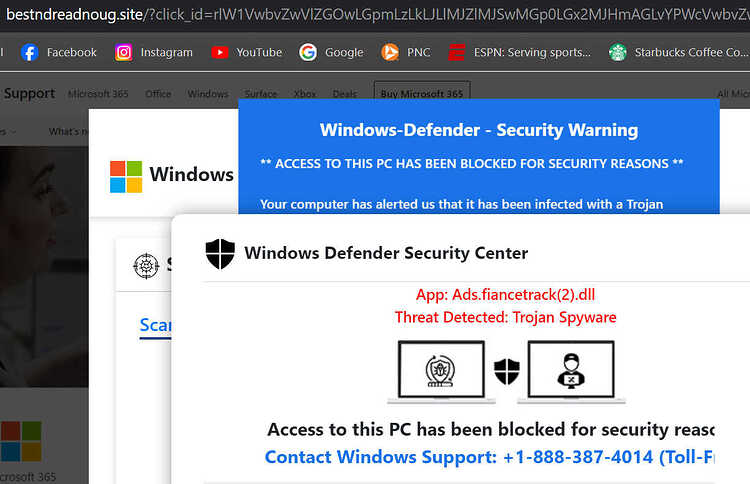Select the Microsoft 365 menu item
The width and height of the screenshot is (750, 484).
pos(98,94)
